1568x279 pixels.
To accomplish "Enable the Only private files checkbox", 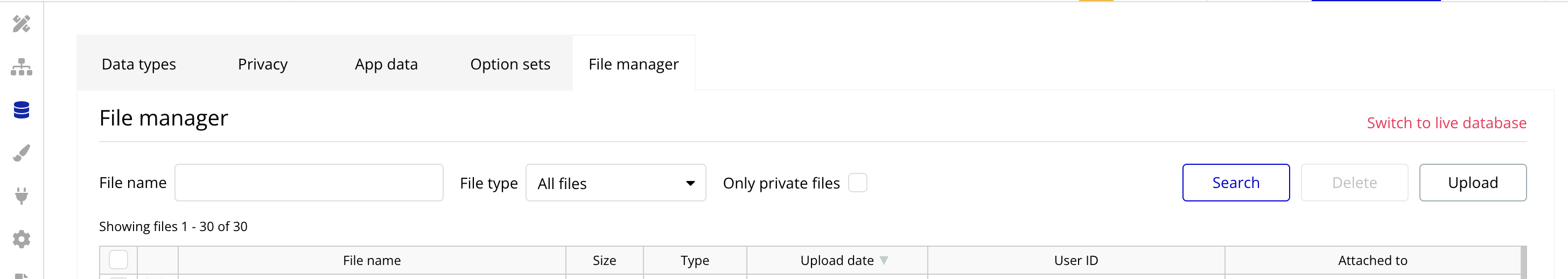I will [x=857, y=183].
